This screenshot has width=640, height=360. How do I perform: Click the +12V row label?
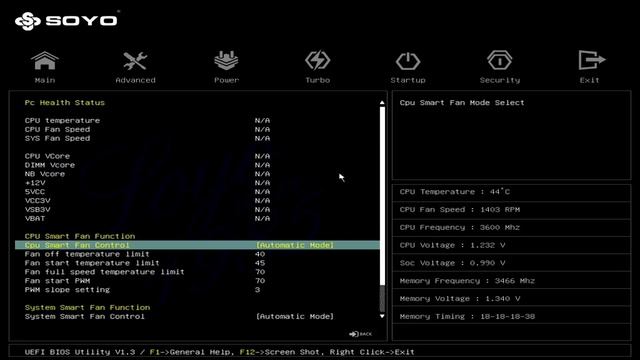(x=35, y=183)
